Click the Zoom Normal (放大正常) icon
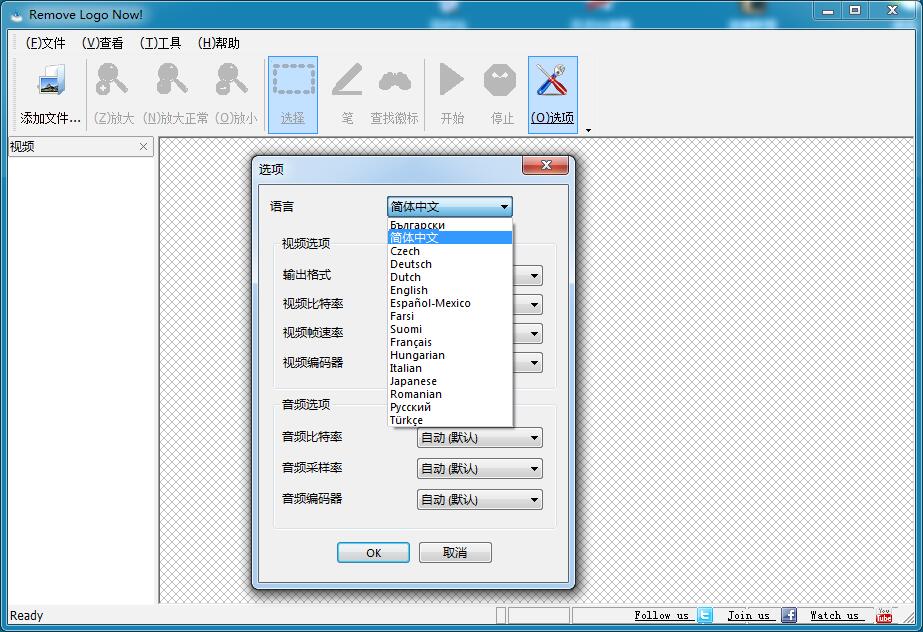This screenshot has height=632, width=923. (172, 79)
